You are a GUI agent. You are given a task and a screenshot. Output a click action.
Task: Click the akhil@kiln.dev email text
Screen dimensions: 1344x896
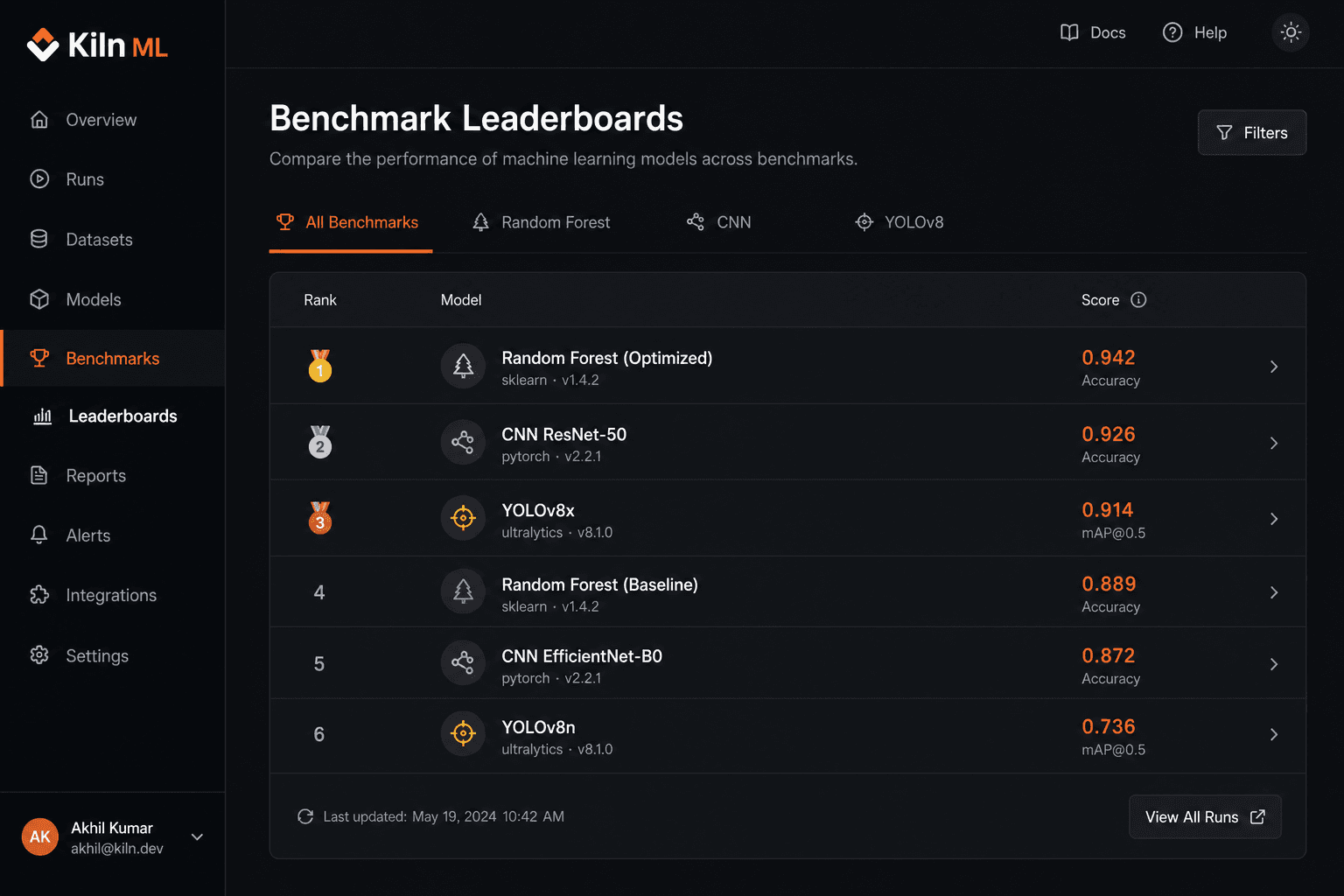pos(117,849)
